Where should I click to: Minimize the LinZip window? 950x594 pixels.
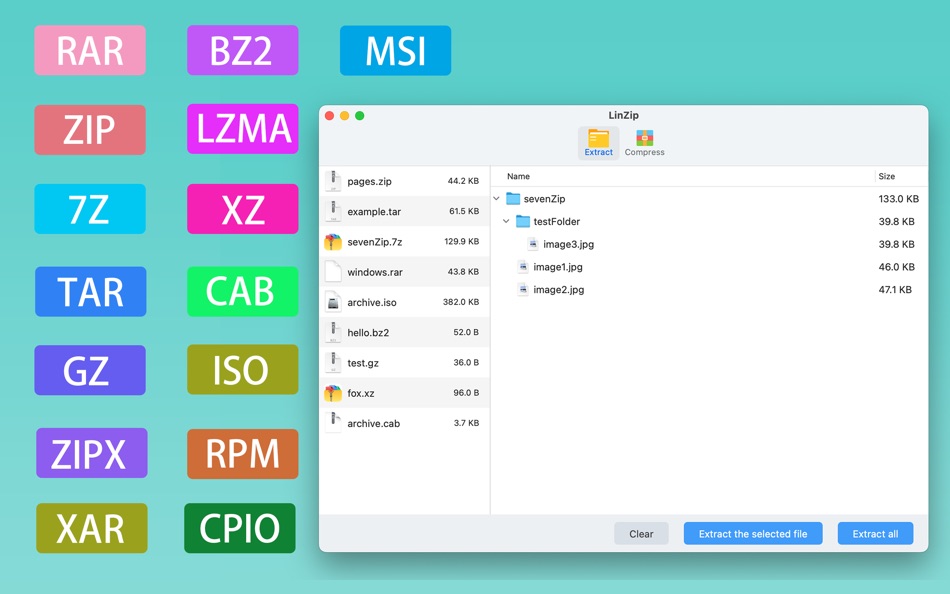coord(344,116)
